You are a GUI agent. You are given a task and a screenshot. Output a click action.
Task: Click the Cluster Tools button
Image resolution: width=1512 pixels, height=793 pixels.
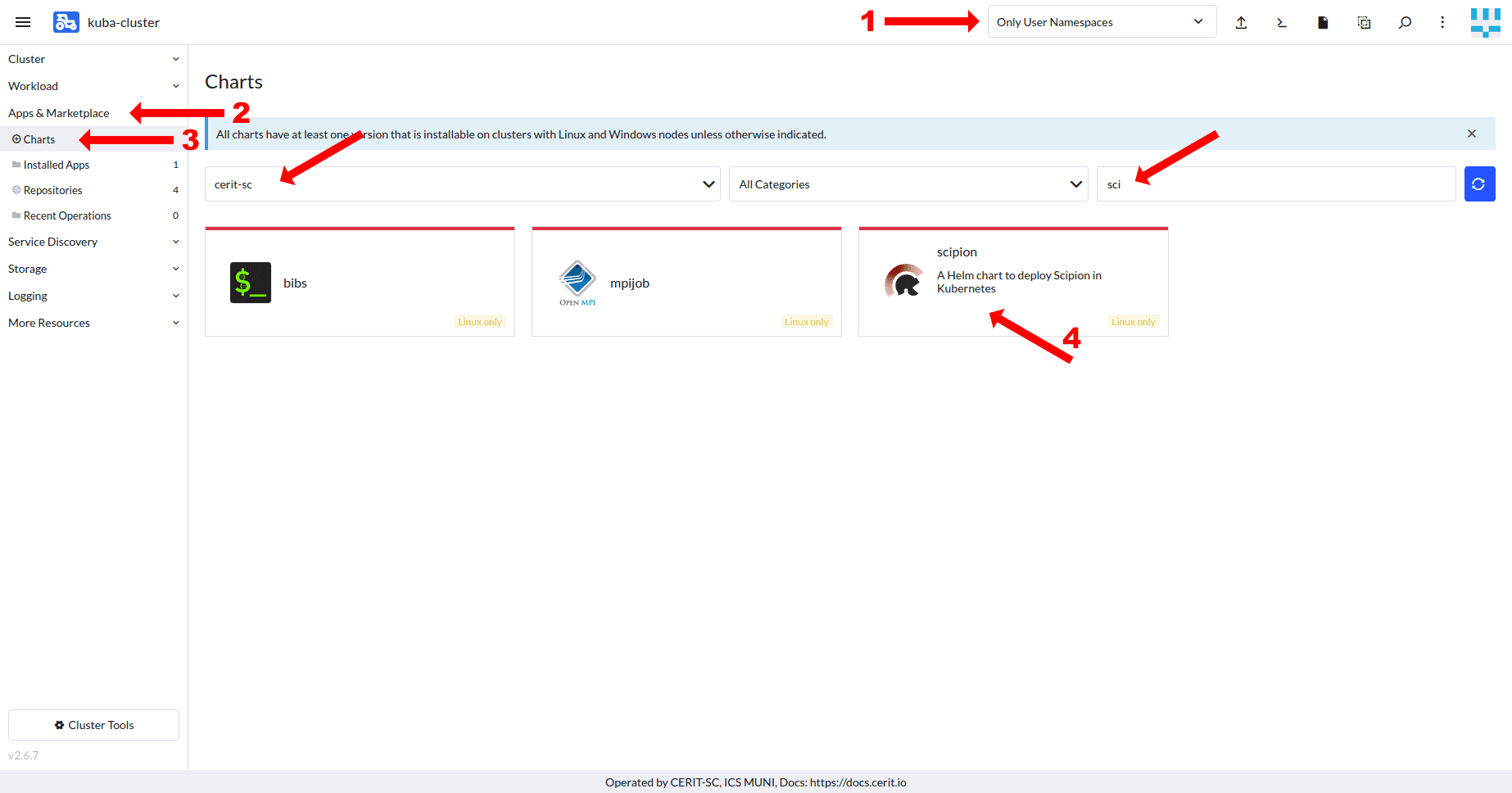[93, 725]
